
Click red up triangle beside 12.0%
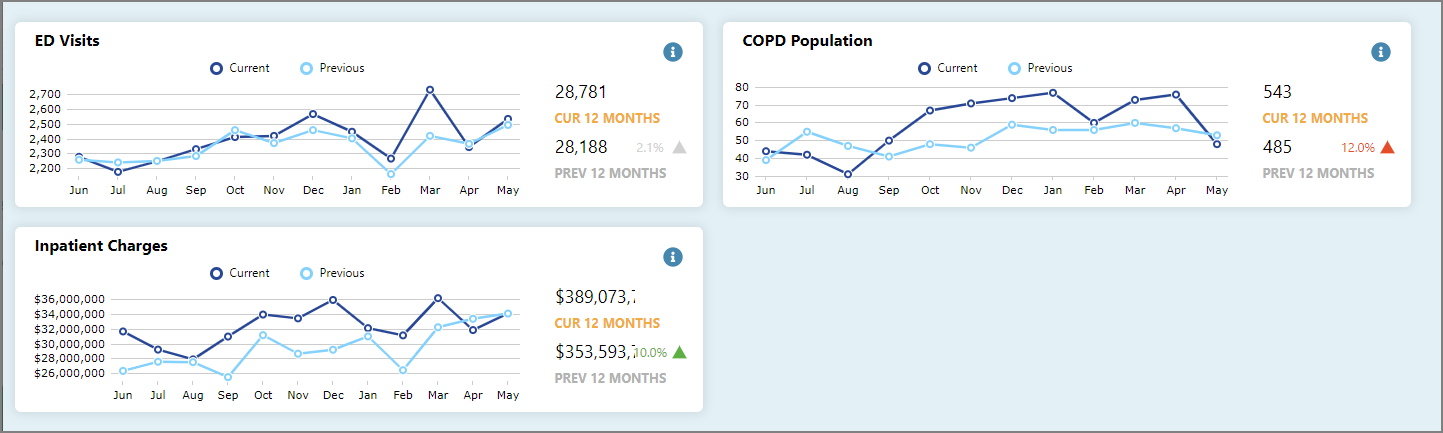pyautogui.click(x=1387, y=147)
